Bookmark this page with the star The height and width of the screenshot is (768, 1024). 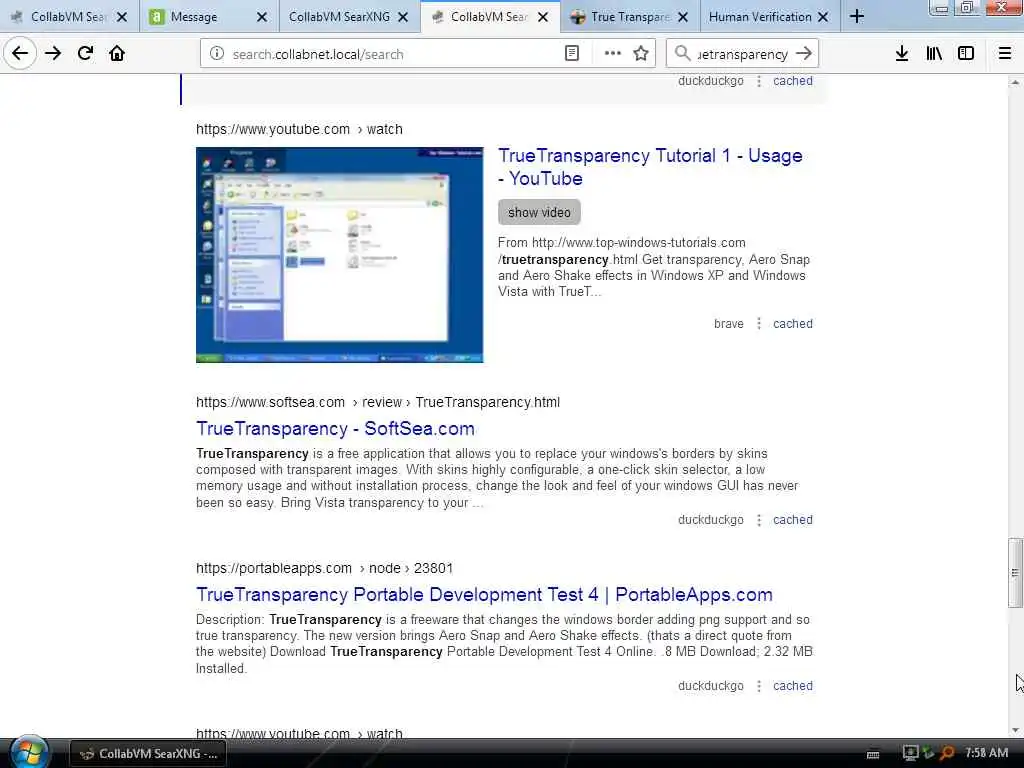click(641, 54)
